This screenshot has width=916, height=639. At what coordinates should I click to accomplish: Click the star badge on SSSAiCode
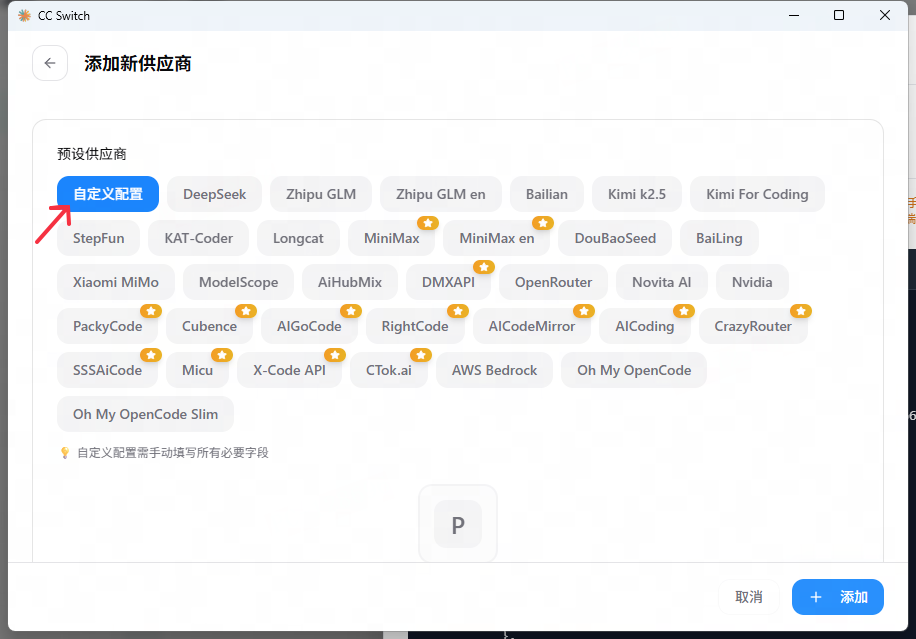151,355
